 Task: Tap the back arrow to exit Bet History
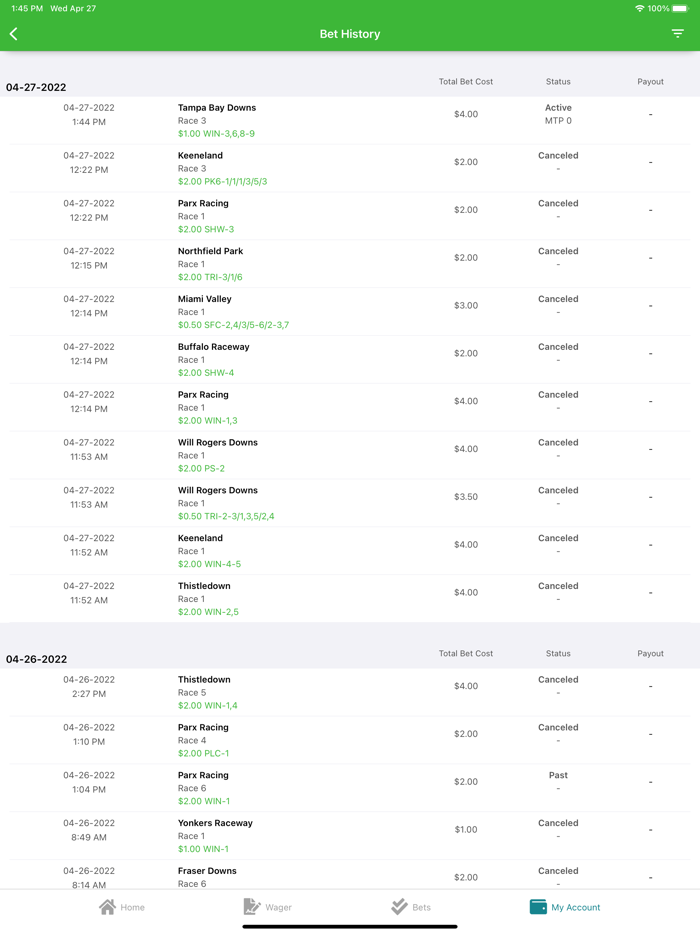[x=15, y=33]
